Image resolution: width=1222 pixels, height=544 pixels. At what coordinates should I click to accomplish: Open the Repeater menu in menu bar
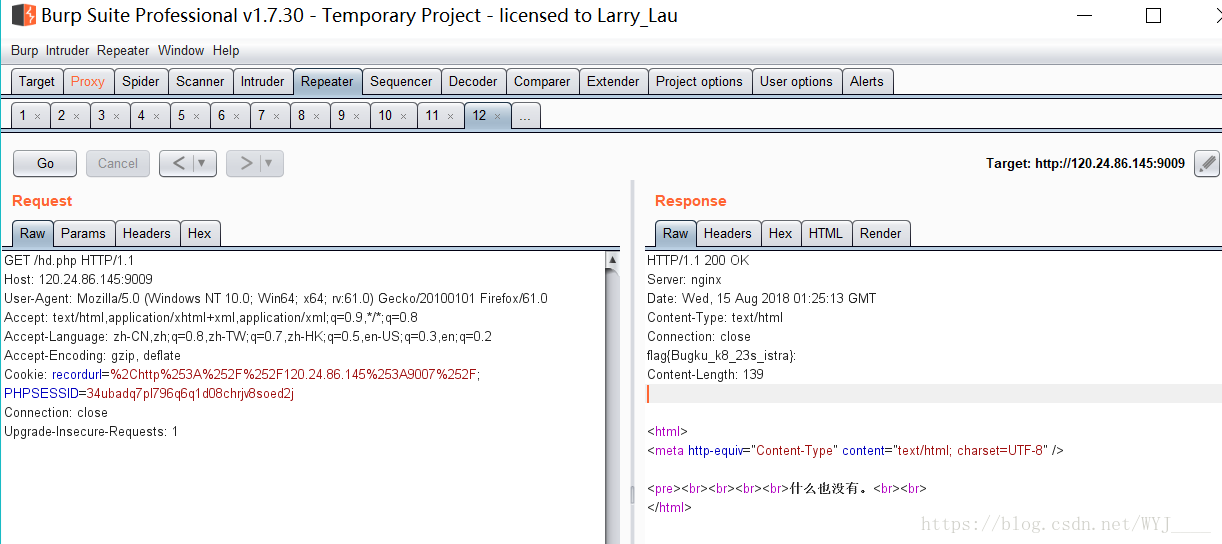(x=123, y=50)
